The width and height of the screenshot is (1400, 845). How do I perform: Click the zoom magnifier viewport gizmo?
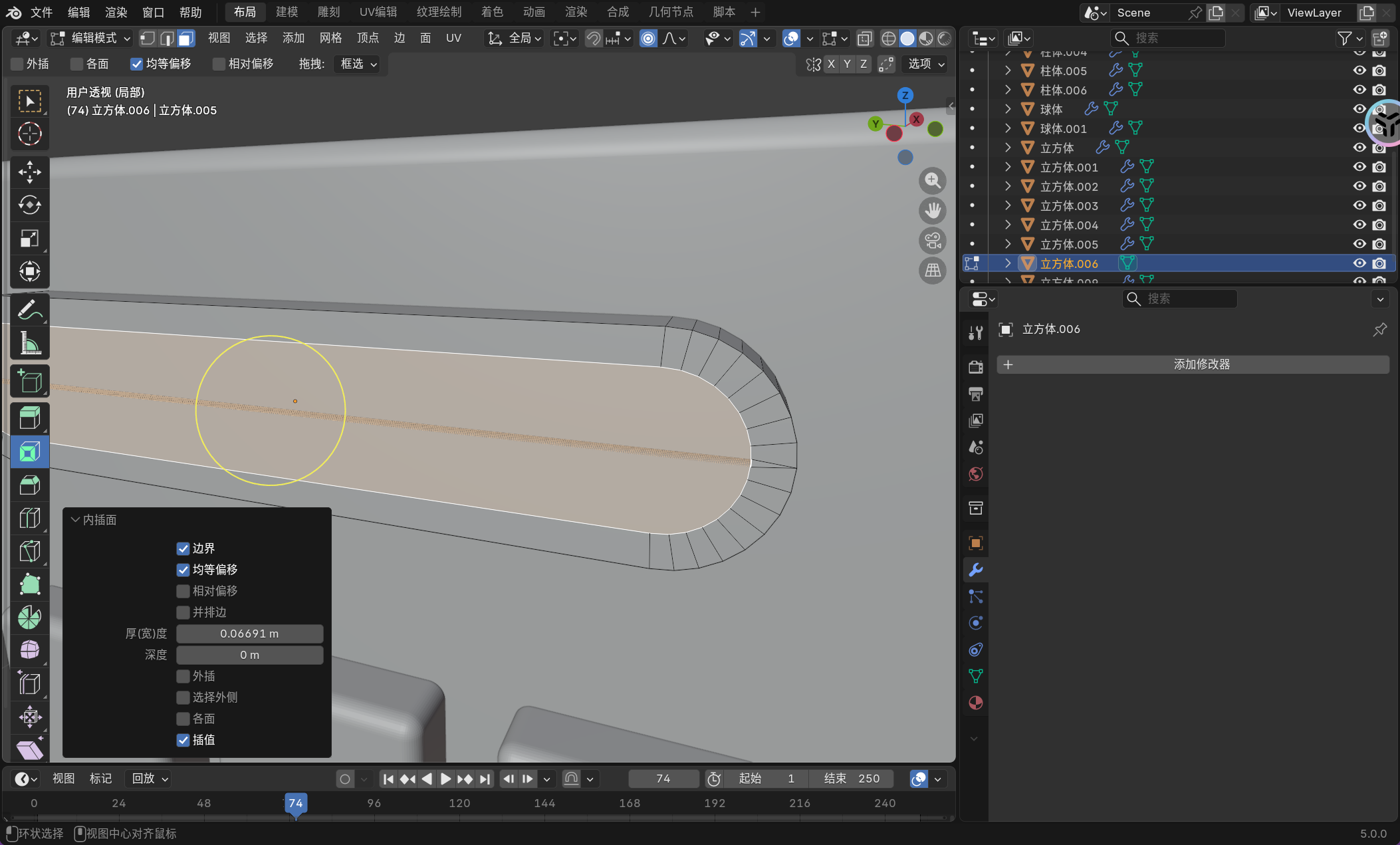933,180
